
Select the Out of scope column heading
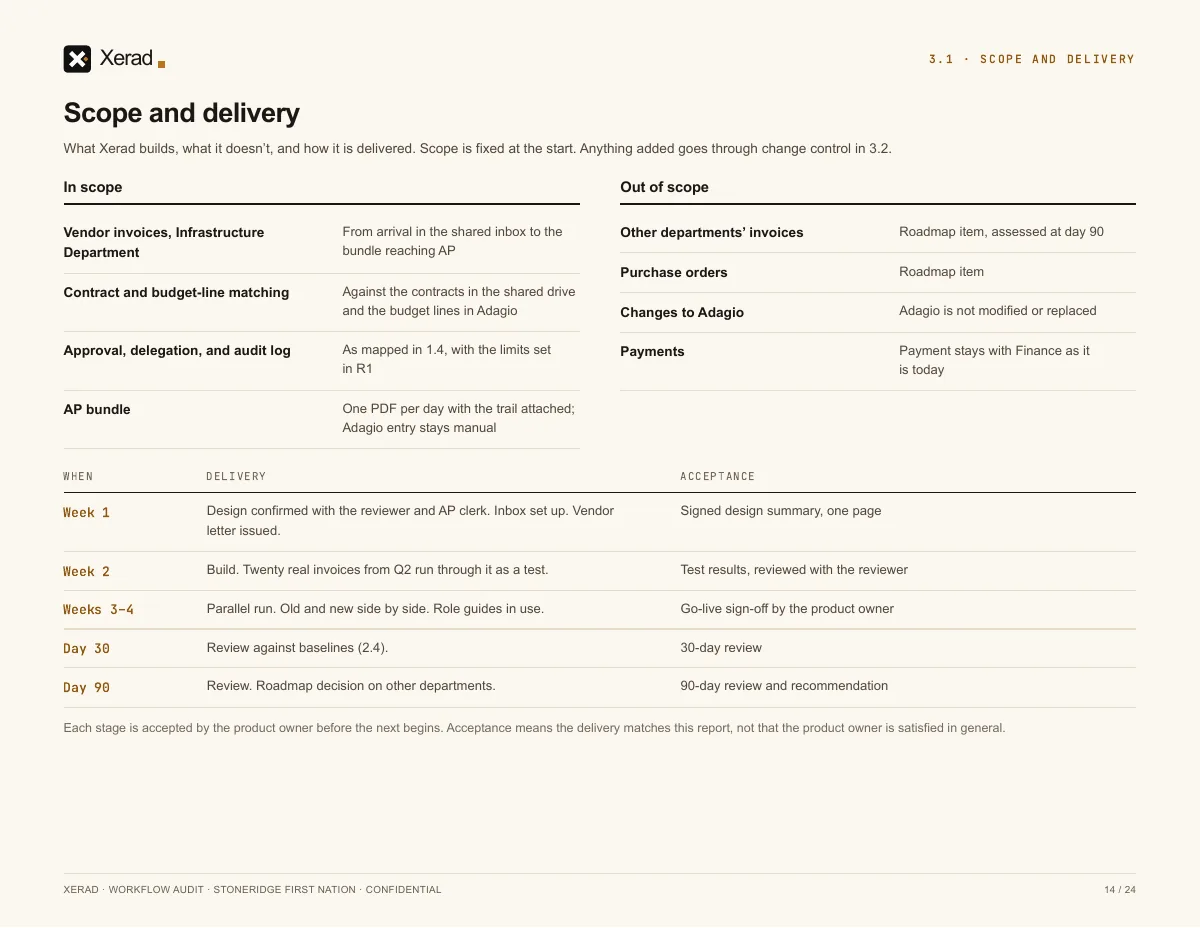[664, 187]
